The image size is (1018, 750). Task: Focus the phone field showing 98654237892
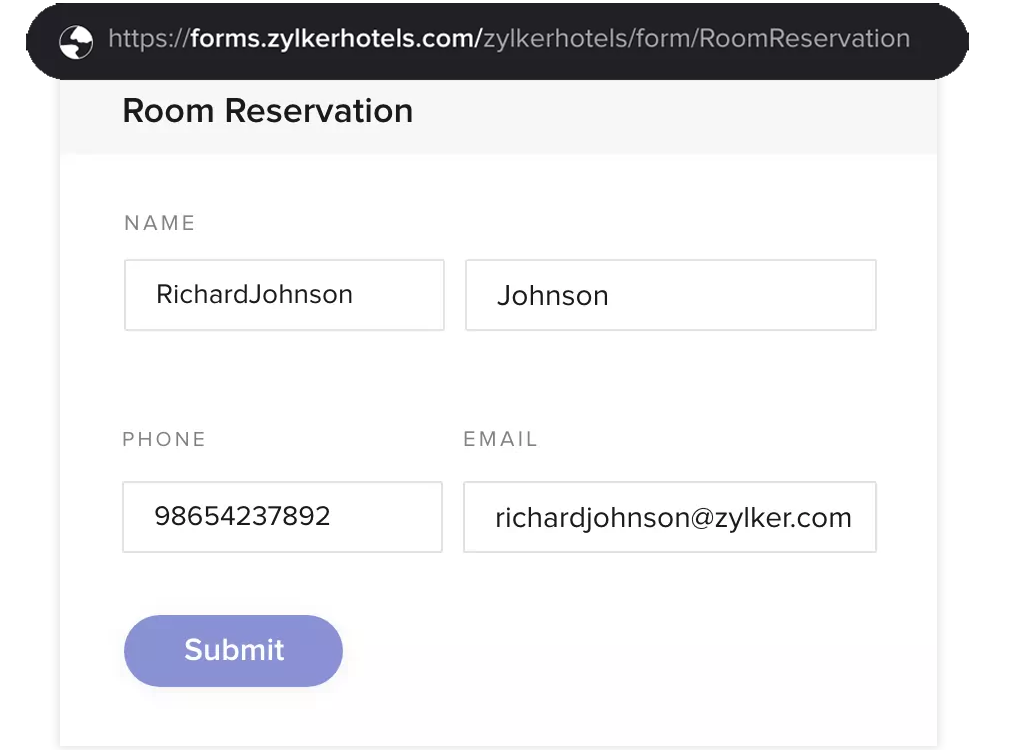[282, 517]
